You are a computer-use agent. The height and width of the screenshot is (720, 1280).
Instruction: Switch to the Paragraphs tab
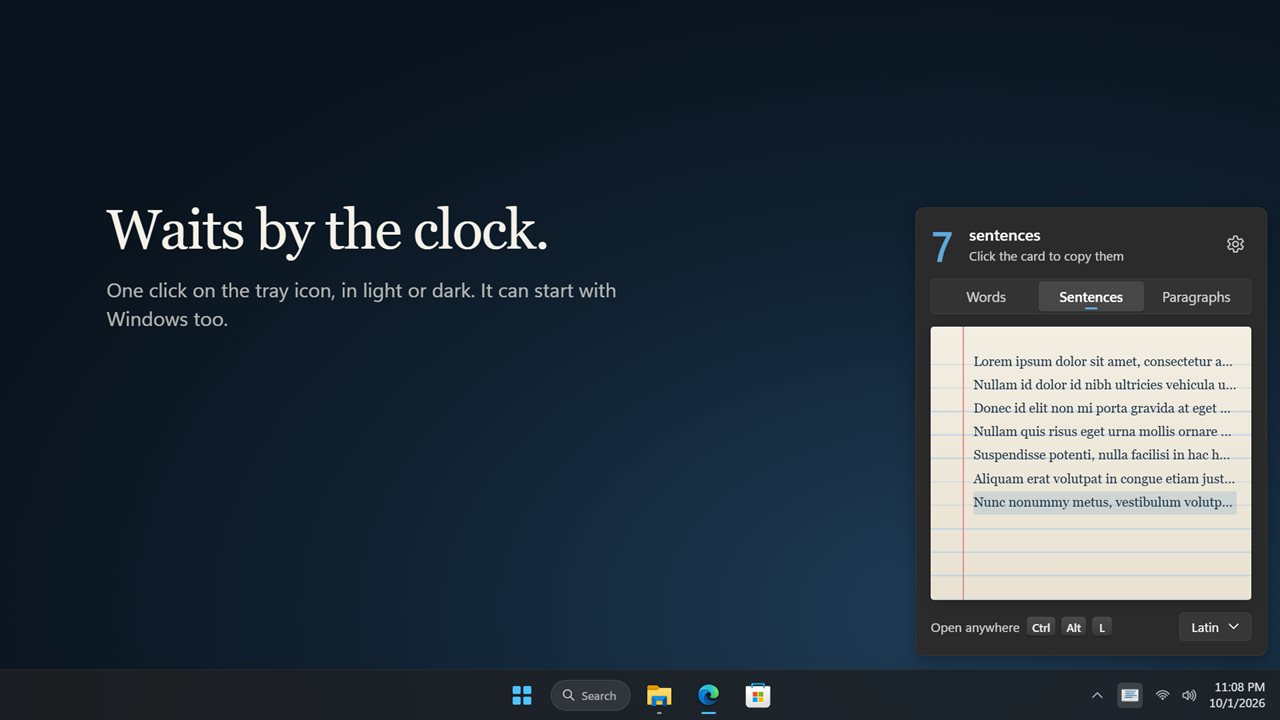[1196, 297]
